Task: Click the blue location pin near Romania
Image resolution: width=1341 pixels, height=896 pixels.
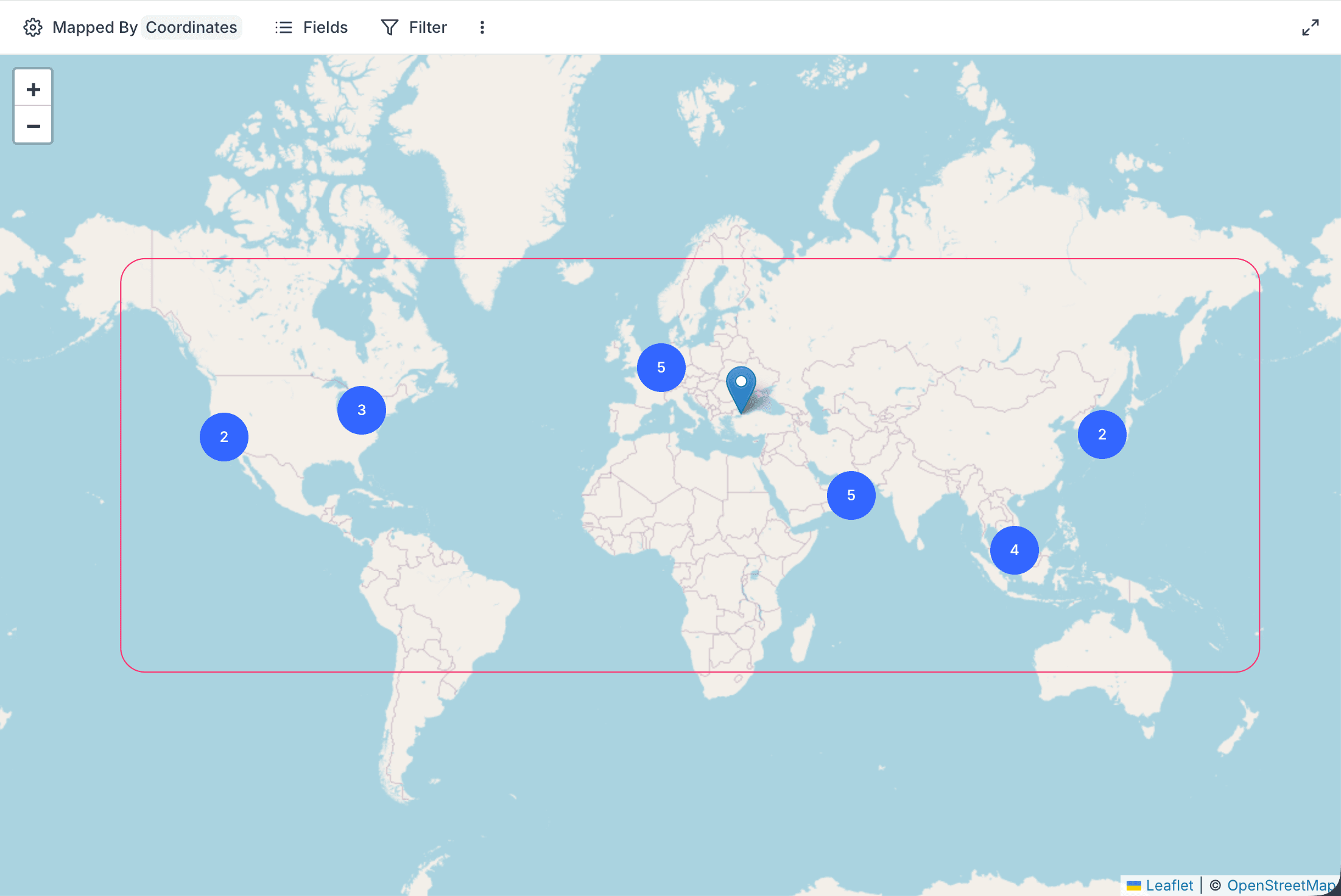Action: pos(742,383)
